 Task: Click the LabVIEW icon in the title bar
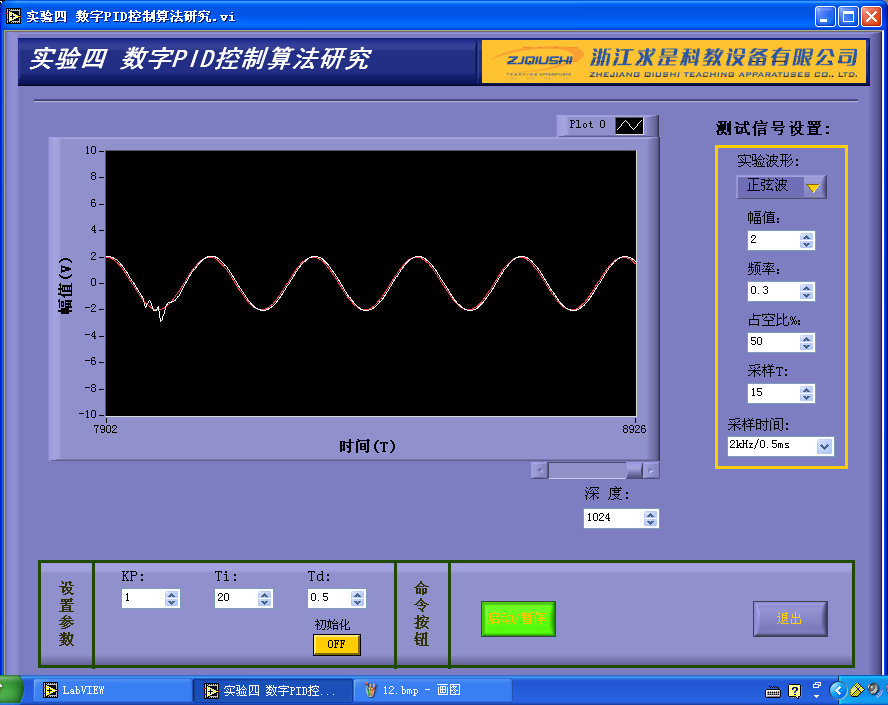click(x=14, y=16)
